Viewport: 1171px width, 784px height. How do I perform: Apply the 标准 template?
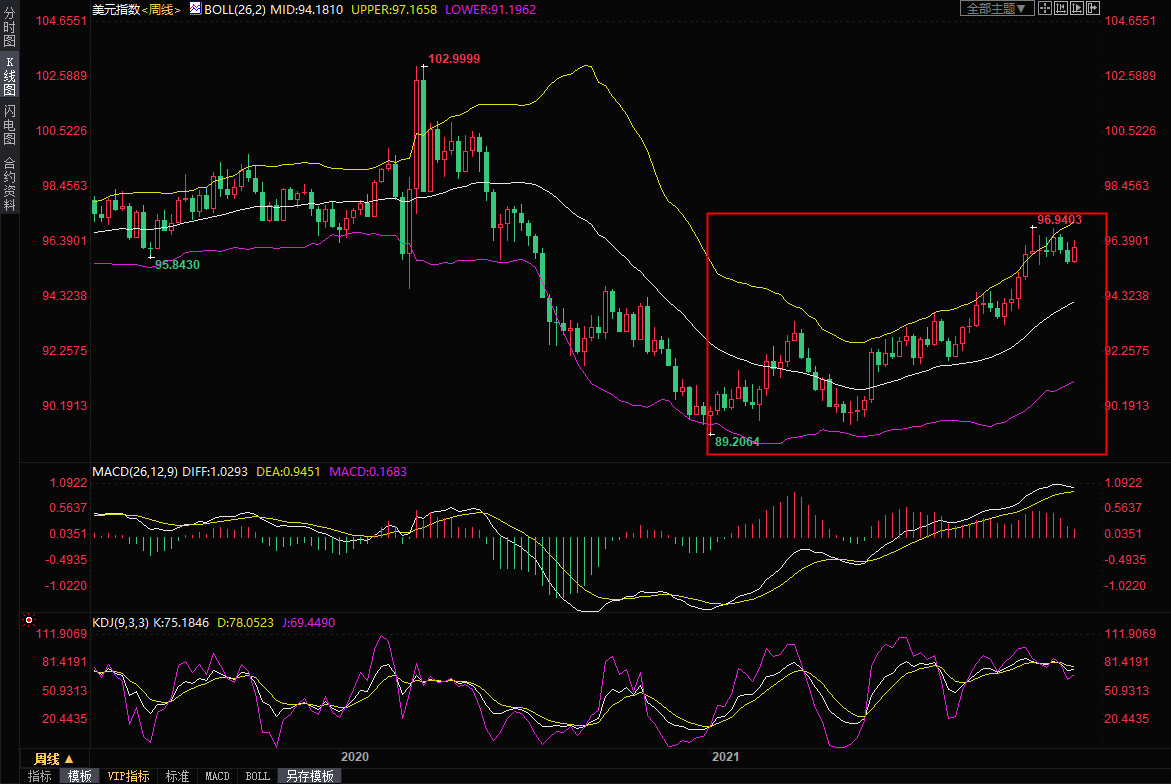point(177,776)
